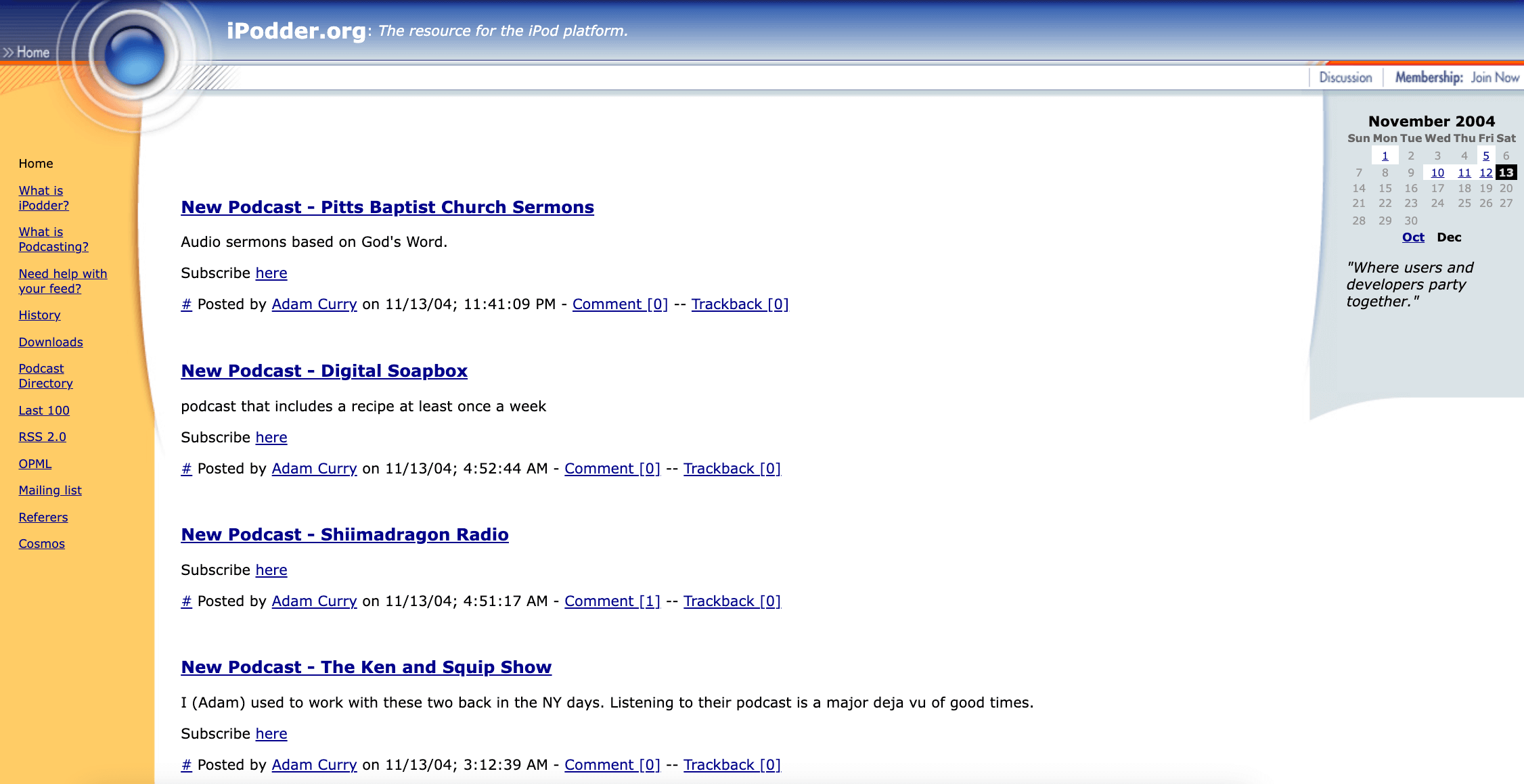1524x784 pixels.
Task: Select November 10 in the calendar
Action: (1437, 172)
